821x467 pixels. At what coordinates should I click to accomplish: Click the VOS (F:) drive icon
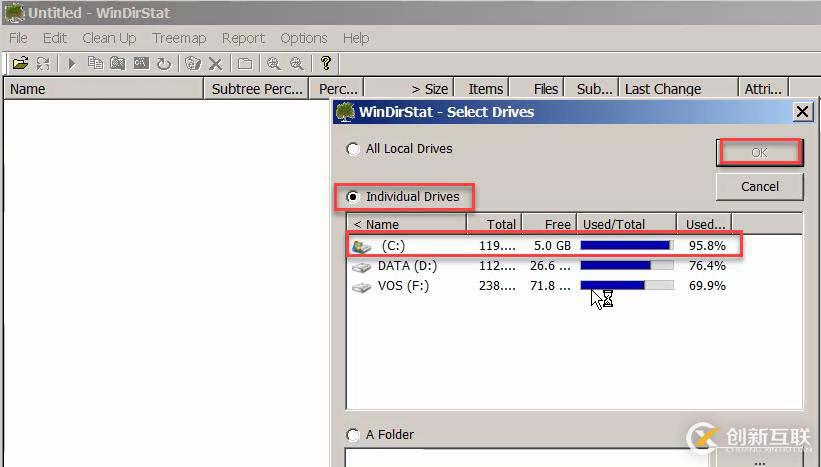[361, 287]
